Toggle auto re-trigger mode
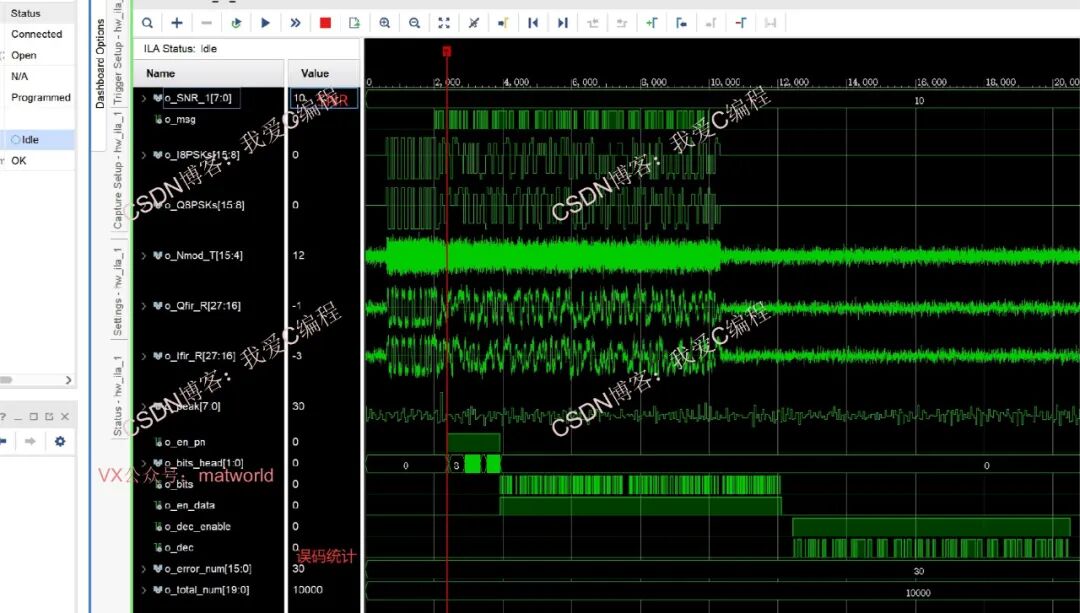The height and width of the screenshot is (613, 1080). click(236, 23)
